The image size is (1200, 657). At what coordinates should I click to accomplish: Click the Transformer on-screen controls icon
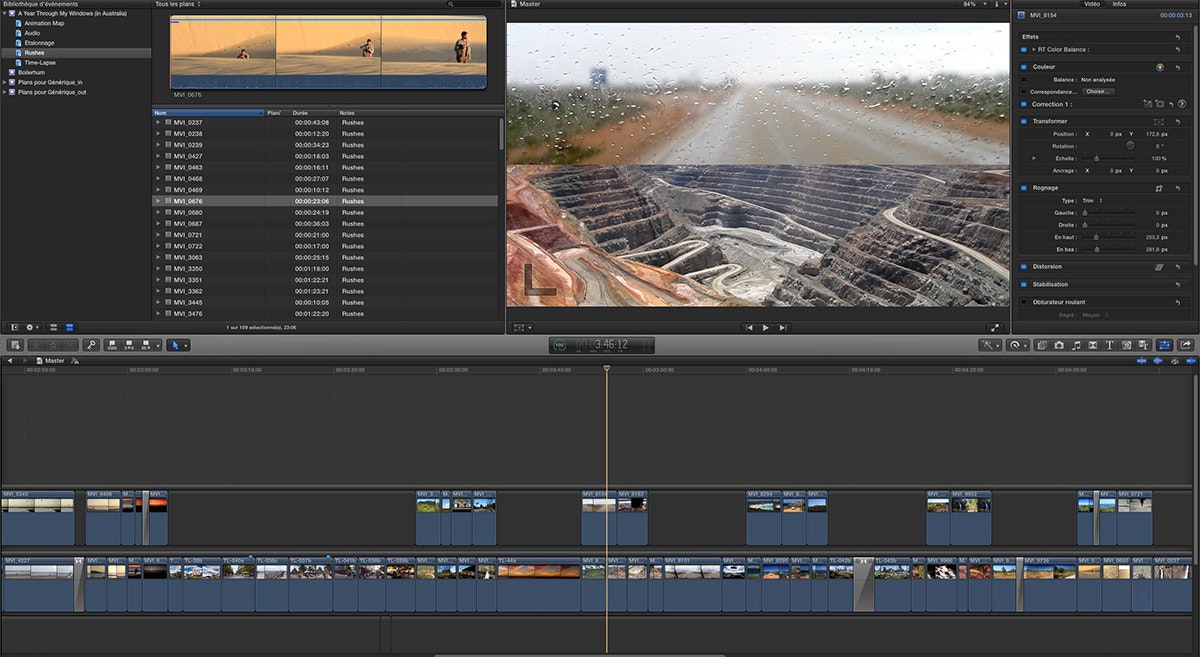1160,121
